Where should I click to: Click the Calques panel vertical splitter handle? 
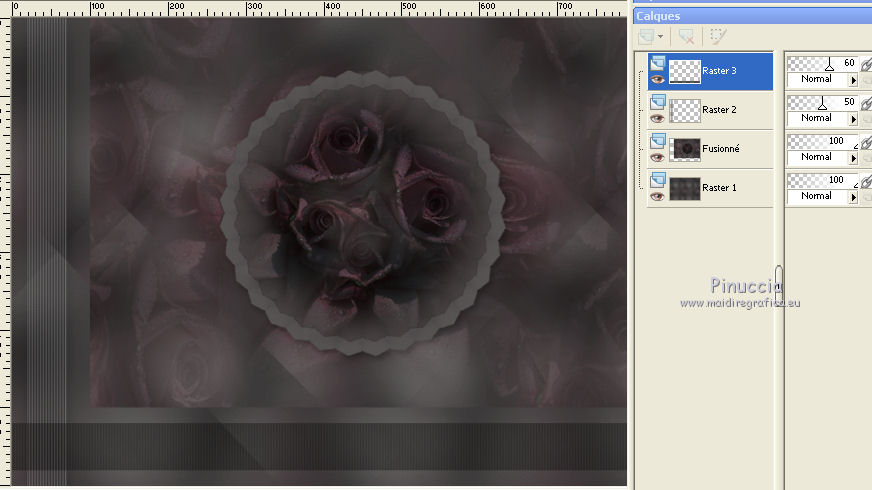point(779,287)
